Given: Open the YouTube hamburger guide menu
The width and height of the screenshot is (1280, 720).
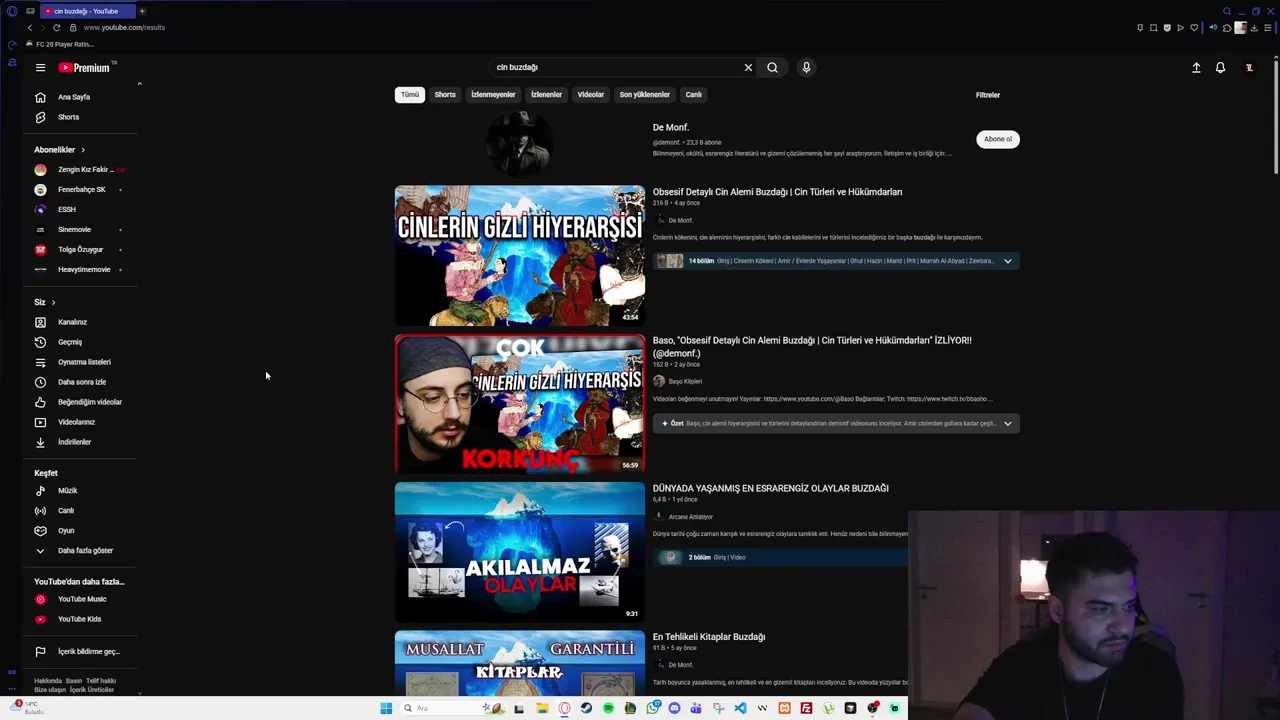Looking at the screenshot, I should (40, 68).
